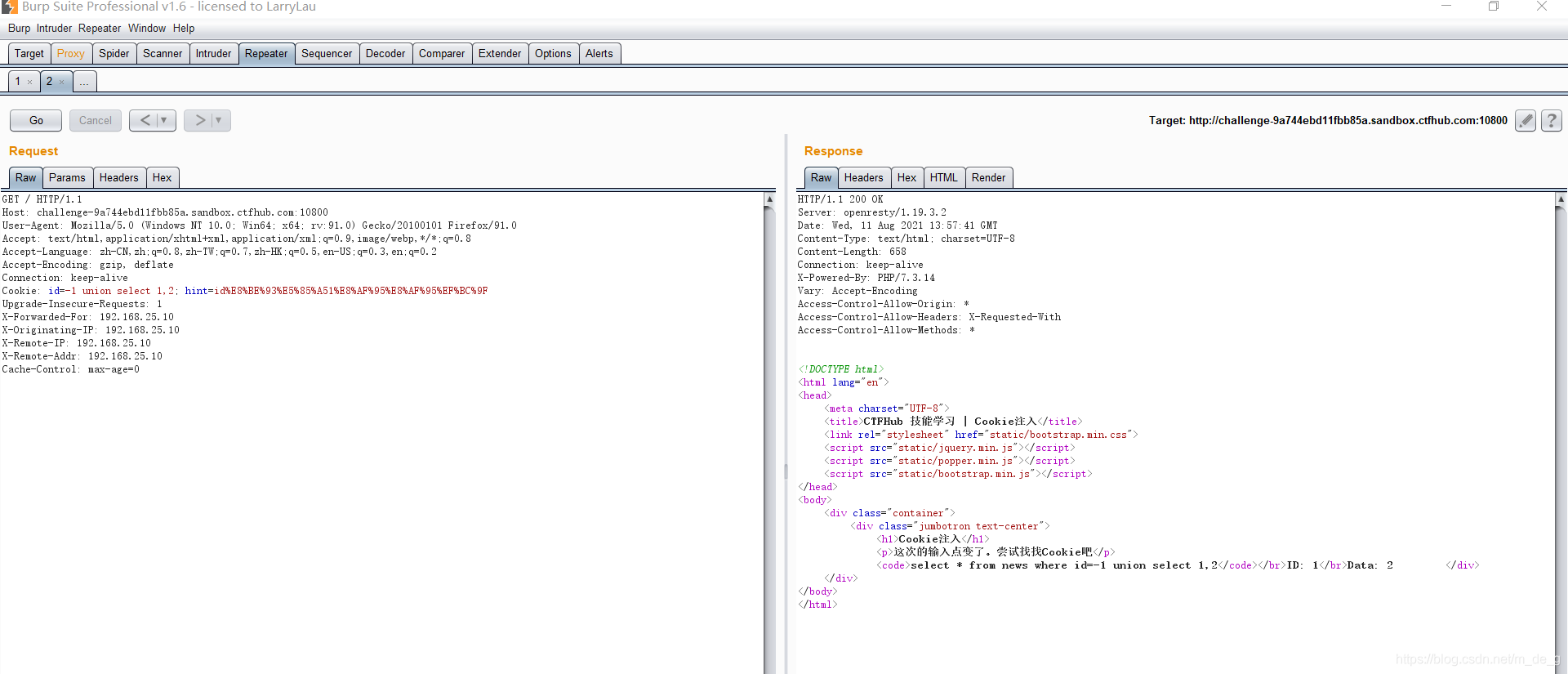The image size is (1568, 674).
Task: Click the edit target pencil icon
Action: point(1525,121)
